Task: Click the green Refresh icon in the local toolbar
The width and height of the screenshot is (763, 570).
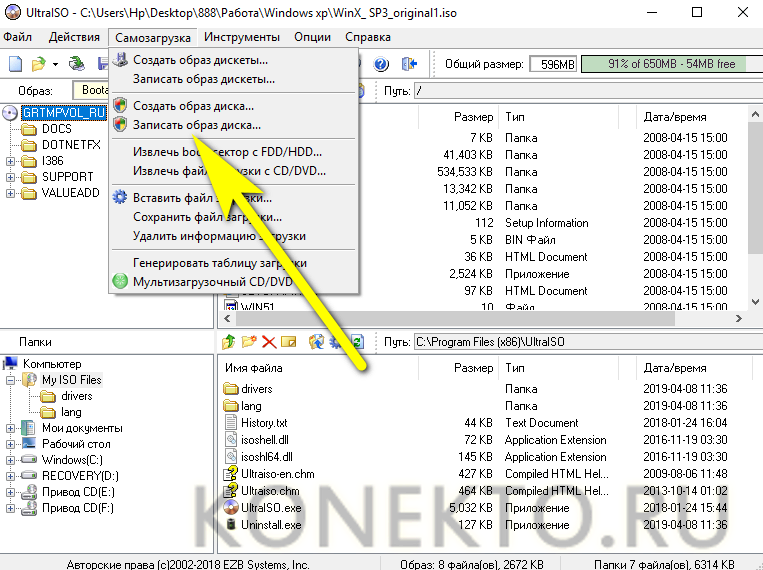Action: coord(358,342)
